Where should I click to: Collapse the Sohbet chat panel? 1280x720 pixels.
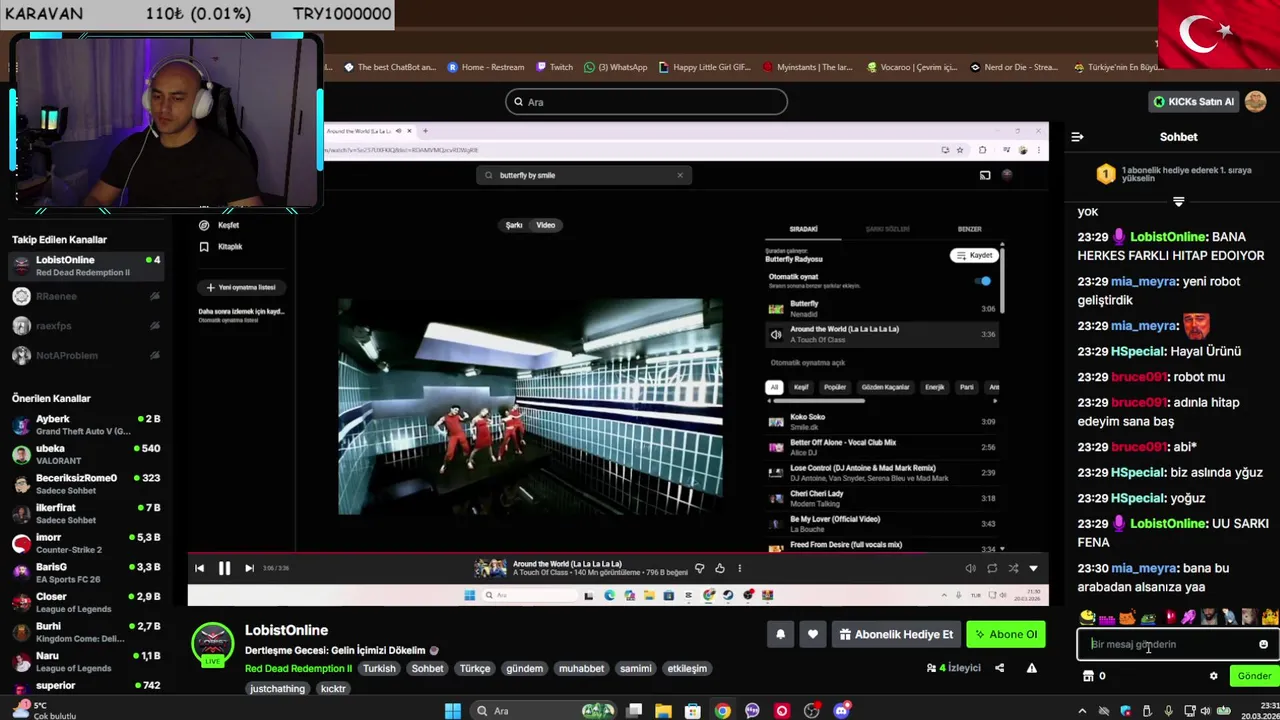[1077, 137]
